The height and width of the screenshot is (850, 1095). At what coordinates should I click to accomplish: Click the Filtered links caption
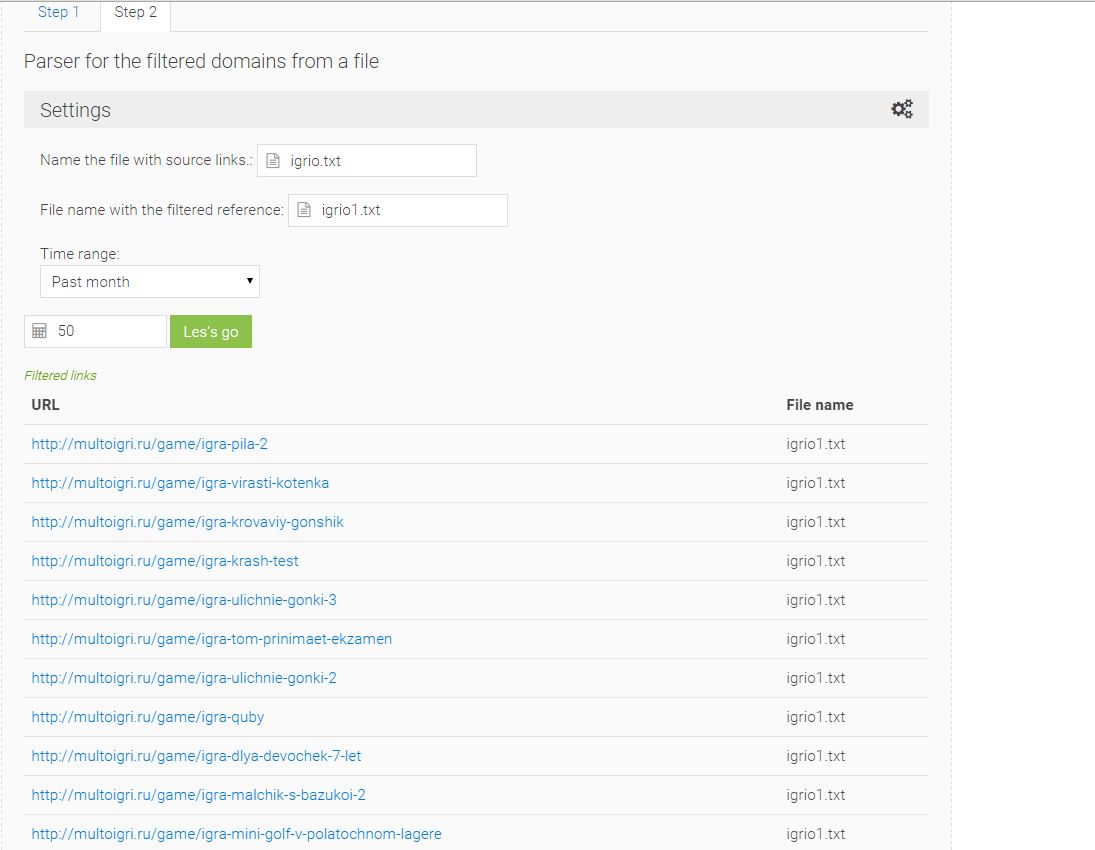tap(60, 376)
